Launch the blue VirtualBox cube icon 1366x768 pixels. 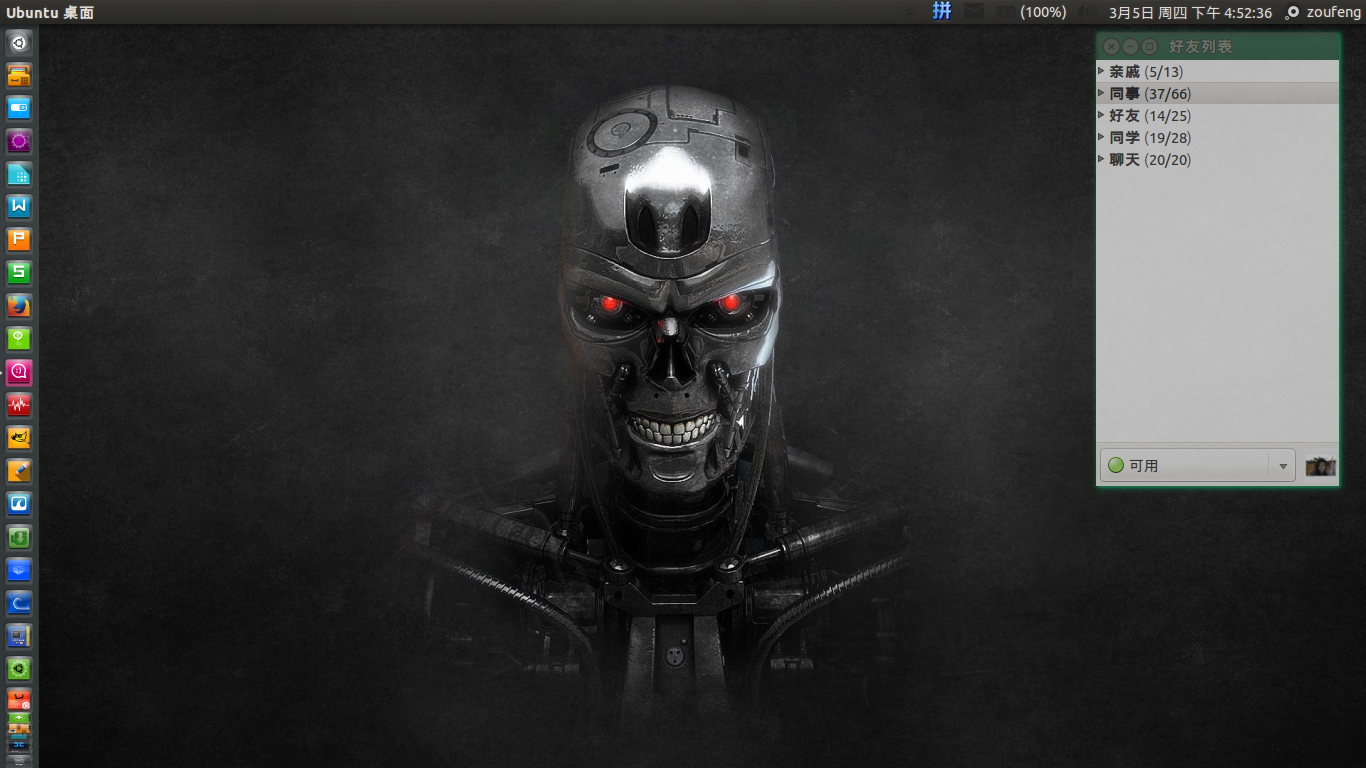(x=20, y=570)
